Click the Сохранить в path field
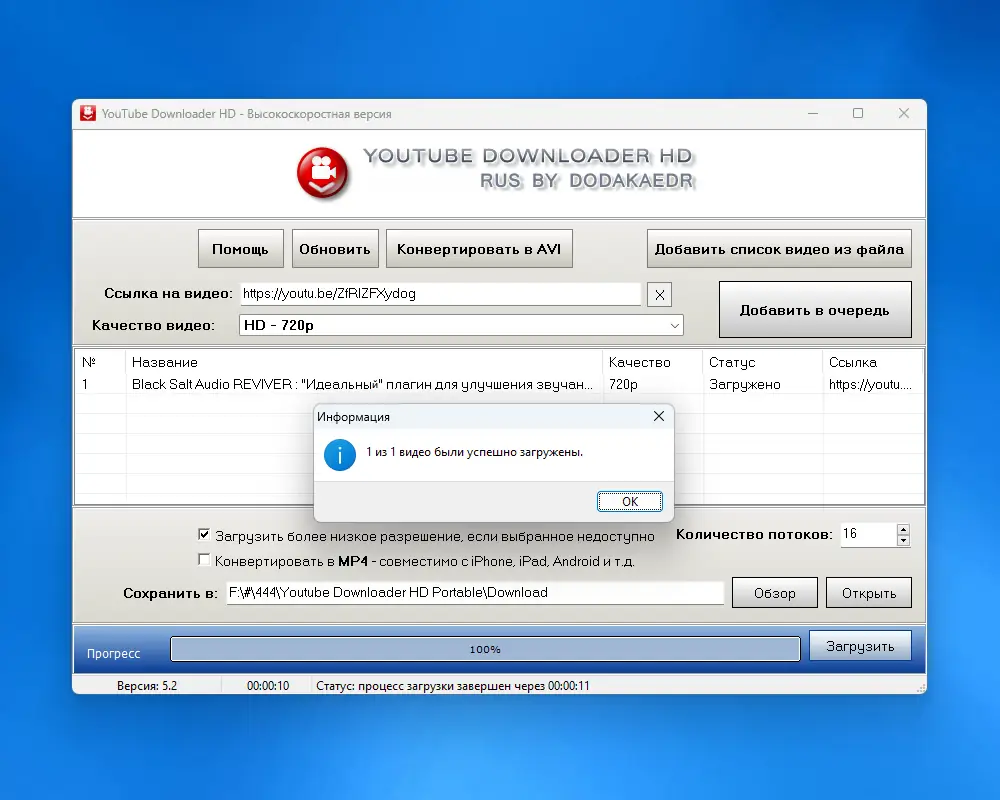 coord(475,593)
